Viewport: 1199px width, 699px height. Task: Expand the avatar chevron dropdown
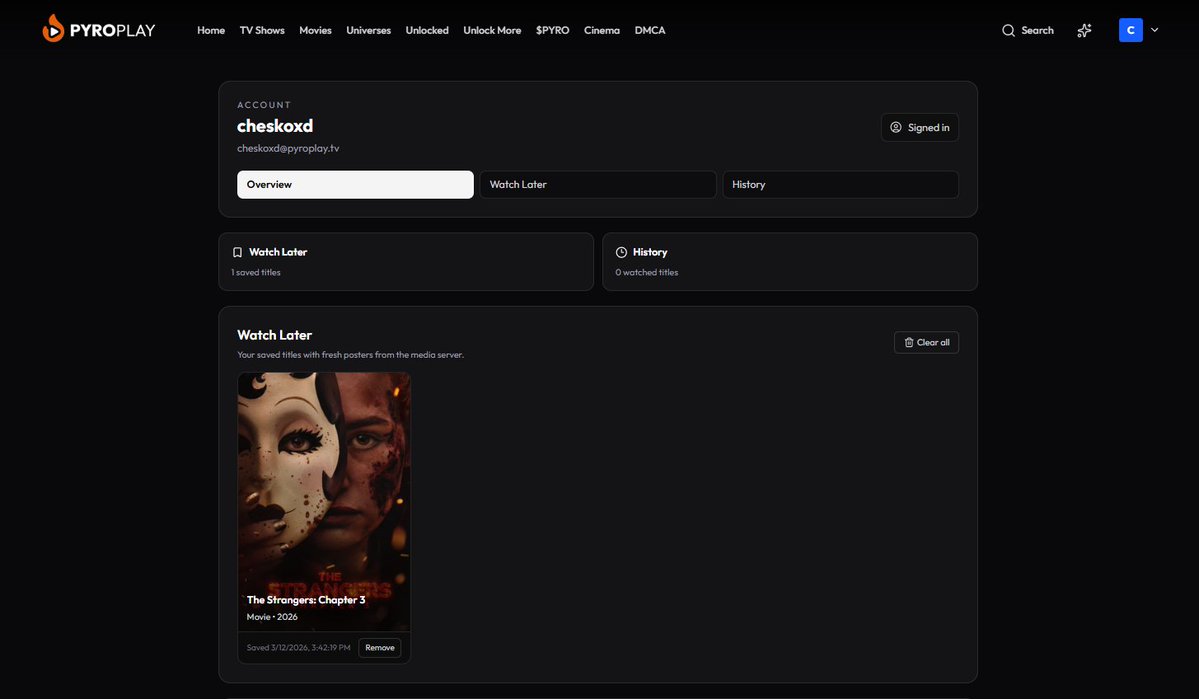pos(1154,29)
